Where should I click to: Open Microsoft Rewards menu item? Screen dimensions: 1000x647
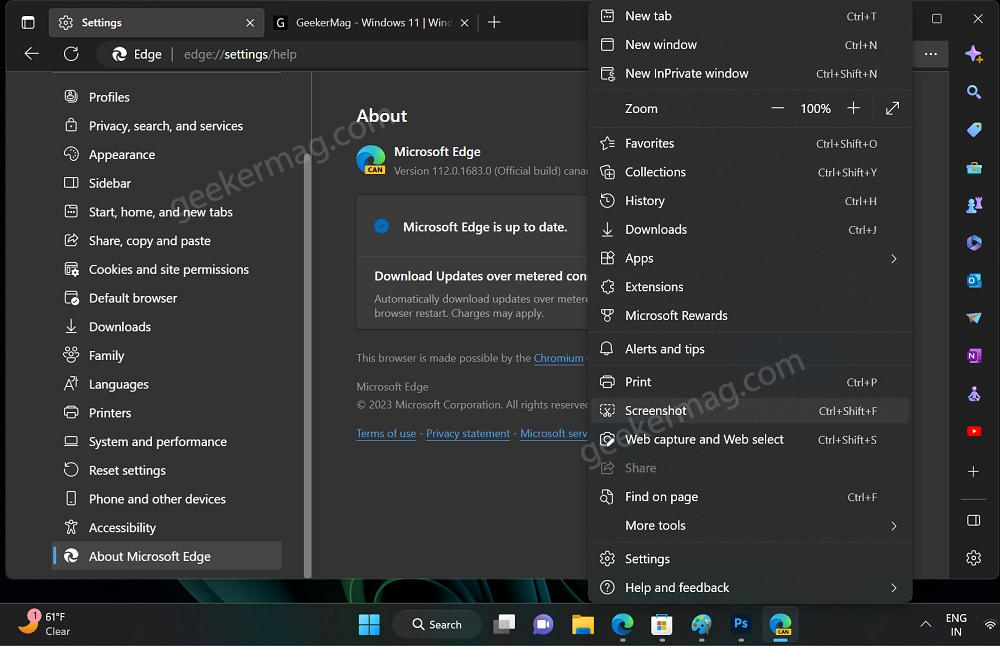click(750, 316)
